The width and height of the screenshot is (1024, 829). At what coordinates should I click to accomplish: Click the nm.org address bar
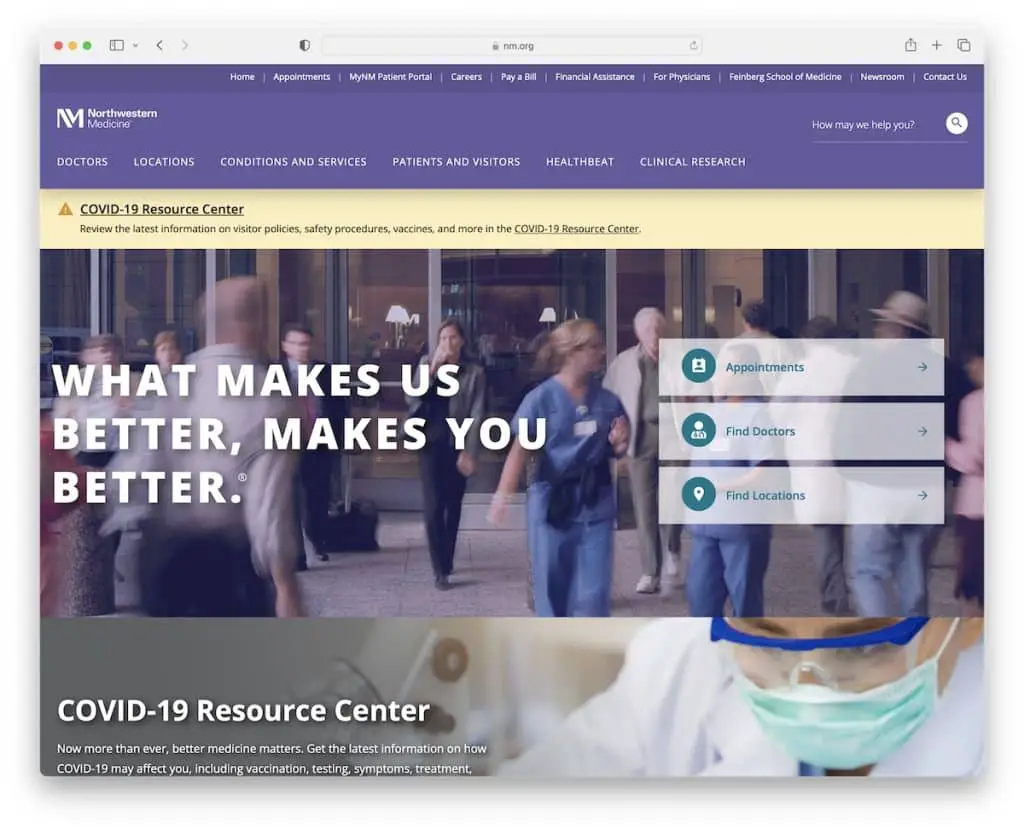click(512, 46)
